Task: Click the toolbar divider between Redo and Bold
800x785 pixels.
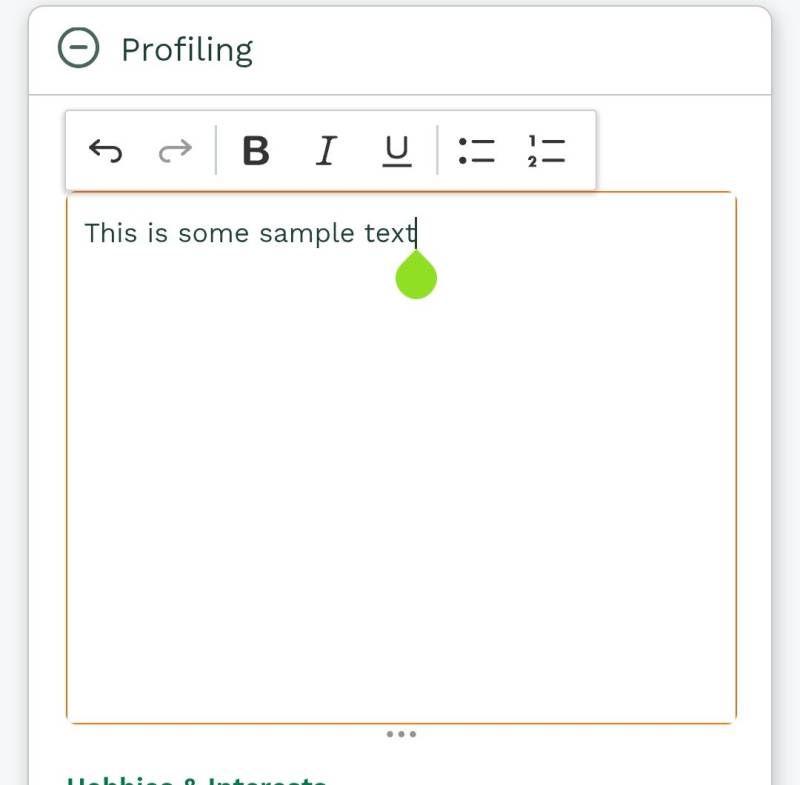Action: (x=216, y=151)
